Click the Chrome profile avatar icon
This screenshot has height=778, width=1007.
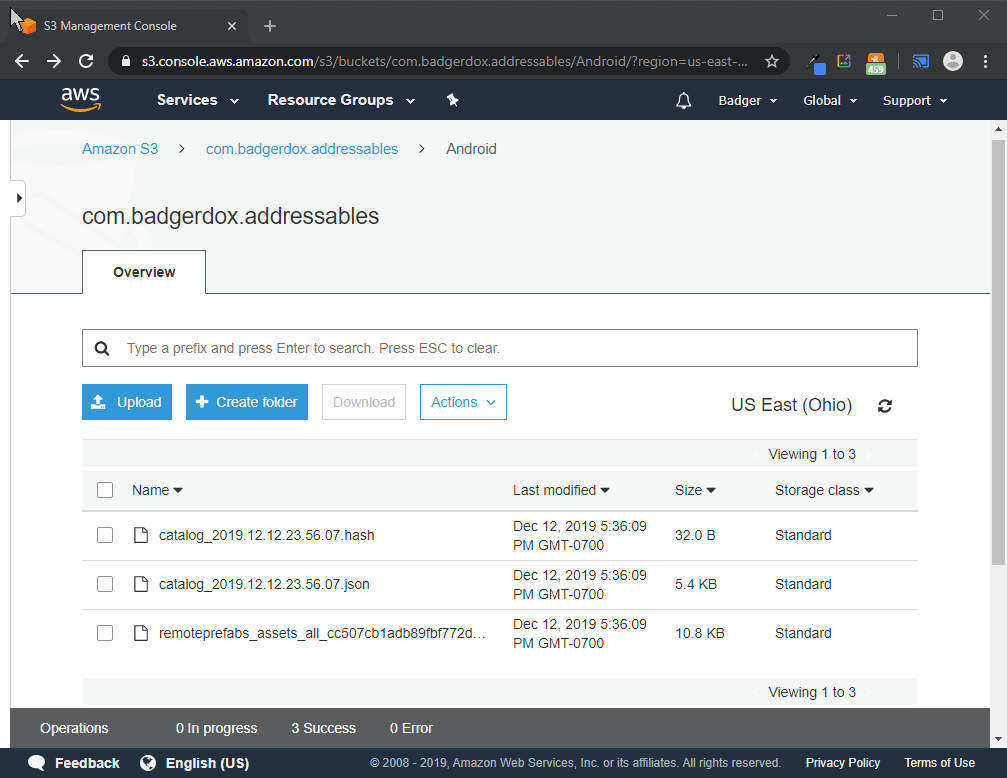pos(952,61)
